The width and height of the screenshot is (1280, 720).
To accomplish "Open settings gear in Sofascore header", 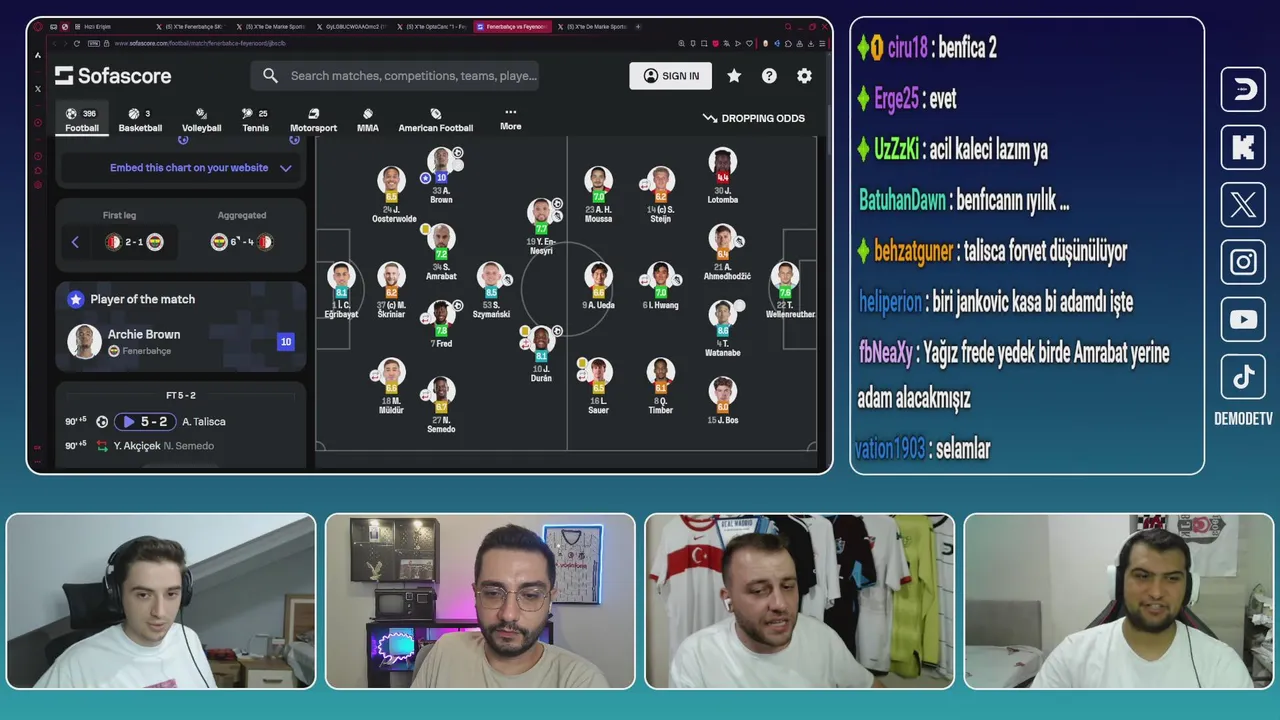I will coord(804,76).
